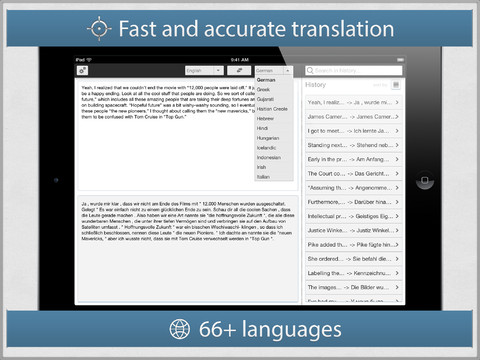Open history entry 'The Court co...'
Image resolution: width=480 pixels, height=360 pixels.
point(354,174)
